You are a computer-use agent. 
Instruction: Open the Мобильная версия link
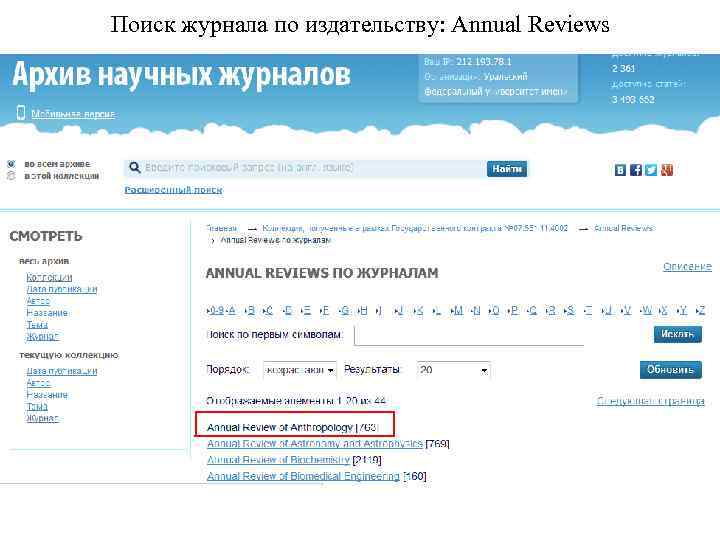tap(73, 114)
